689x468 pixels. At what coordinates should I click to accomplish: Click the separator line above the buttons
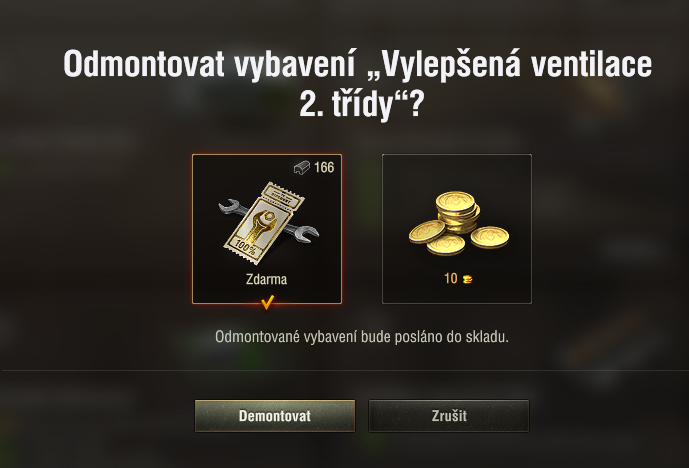pyautogui.click(x=344, y=370)
